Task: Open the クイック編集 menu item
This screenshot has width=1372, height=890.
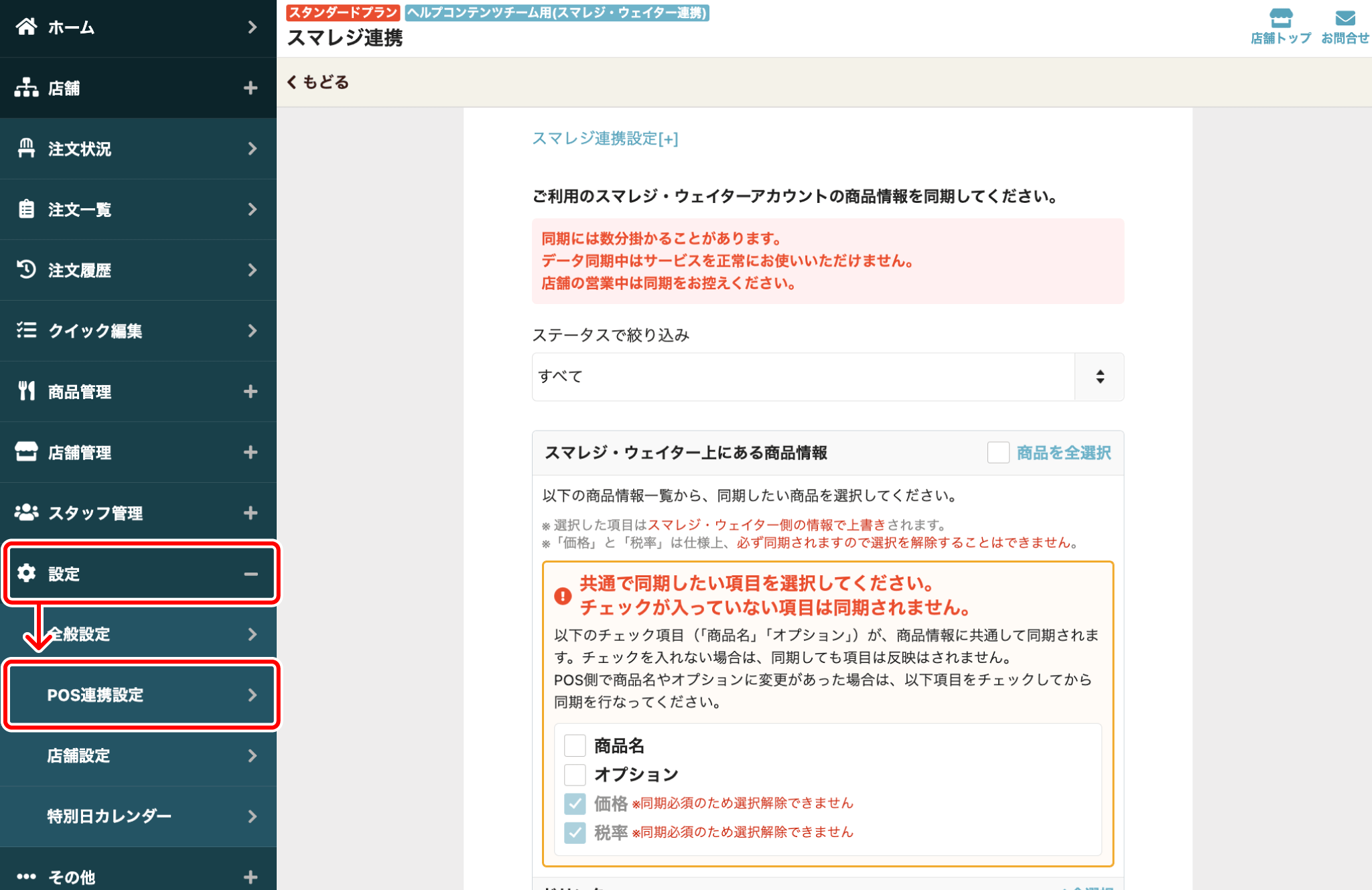Action: pos(138,331)
